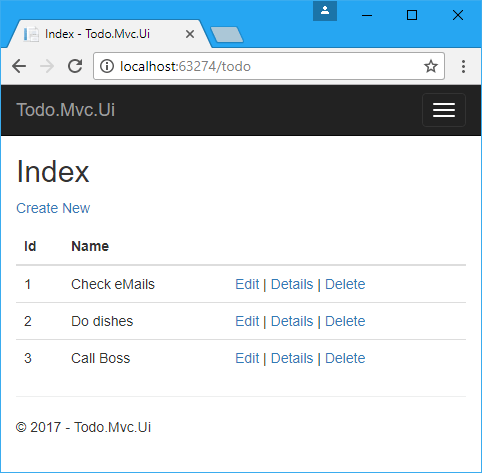The height and width of the screenshot is (473, 482).
Task: Edit the Check eMails item
Action: 247,284
